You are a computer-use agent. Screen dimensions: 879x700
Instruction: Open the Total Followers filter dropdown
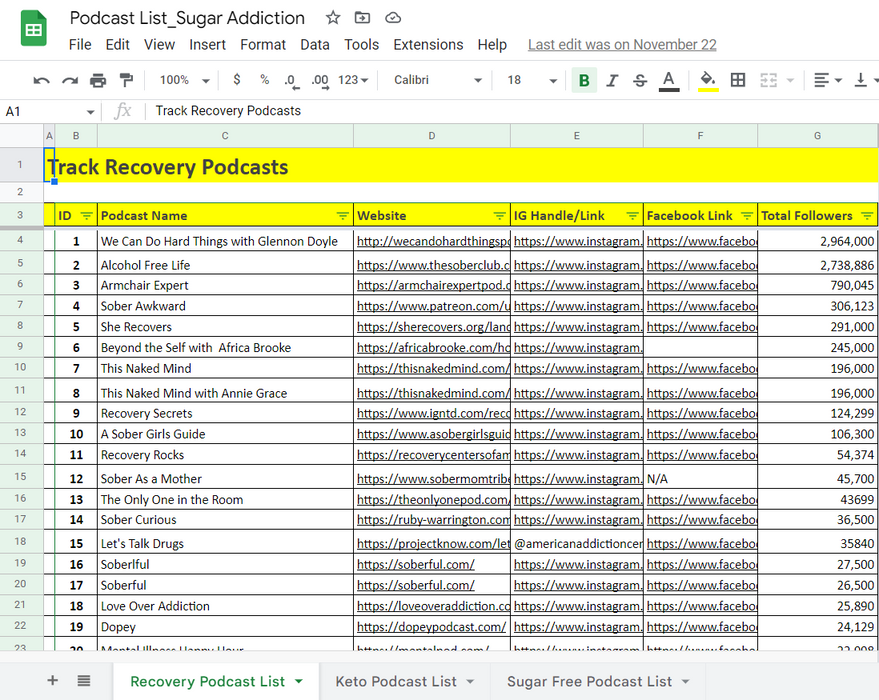tap(867, 216)
